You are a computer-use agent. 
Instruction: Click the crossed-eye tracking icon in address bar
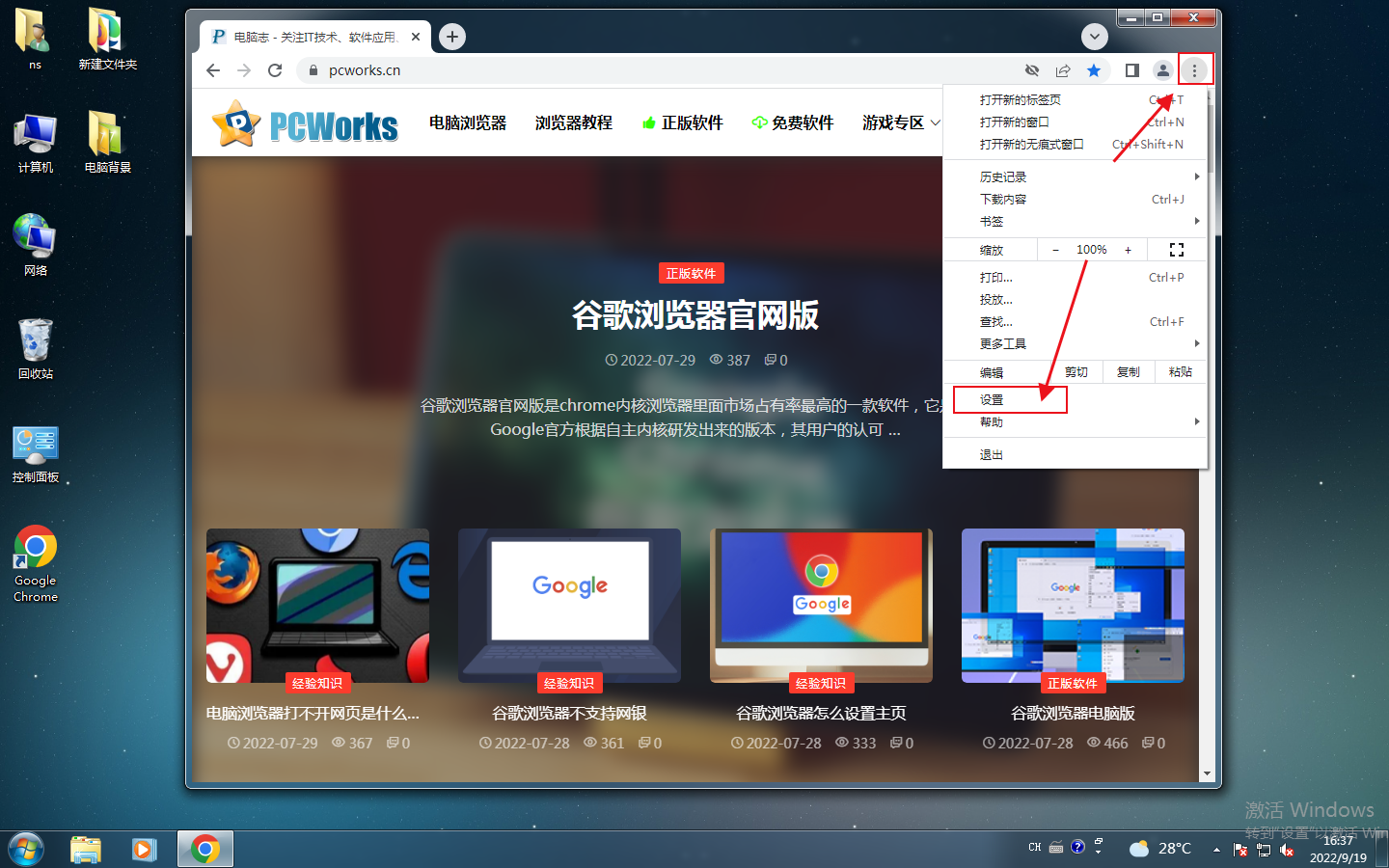click(1031, 70)
